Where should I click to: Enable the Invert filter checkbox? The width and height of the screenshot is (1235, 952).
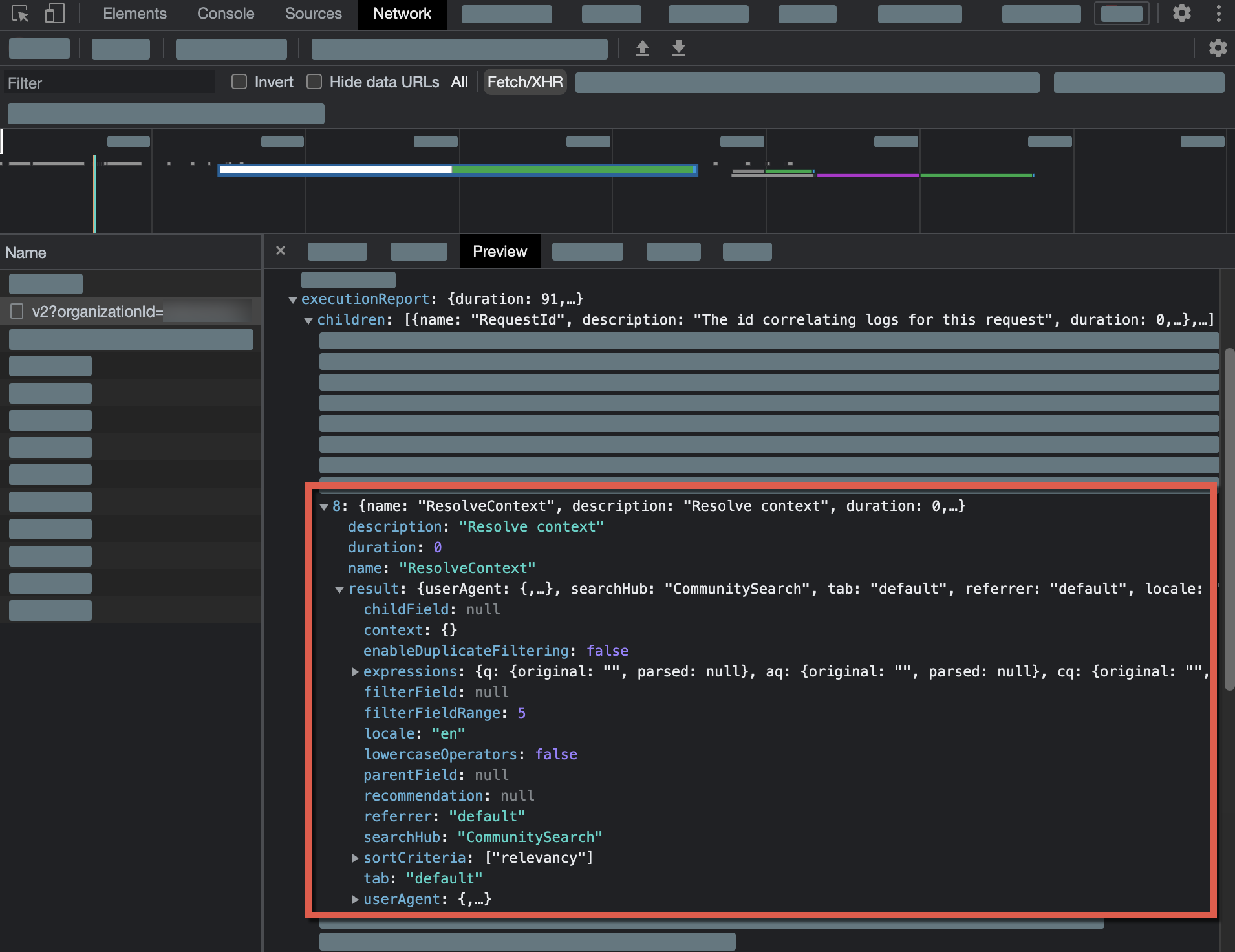click(x=239, y=81)
